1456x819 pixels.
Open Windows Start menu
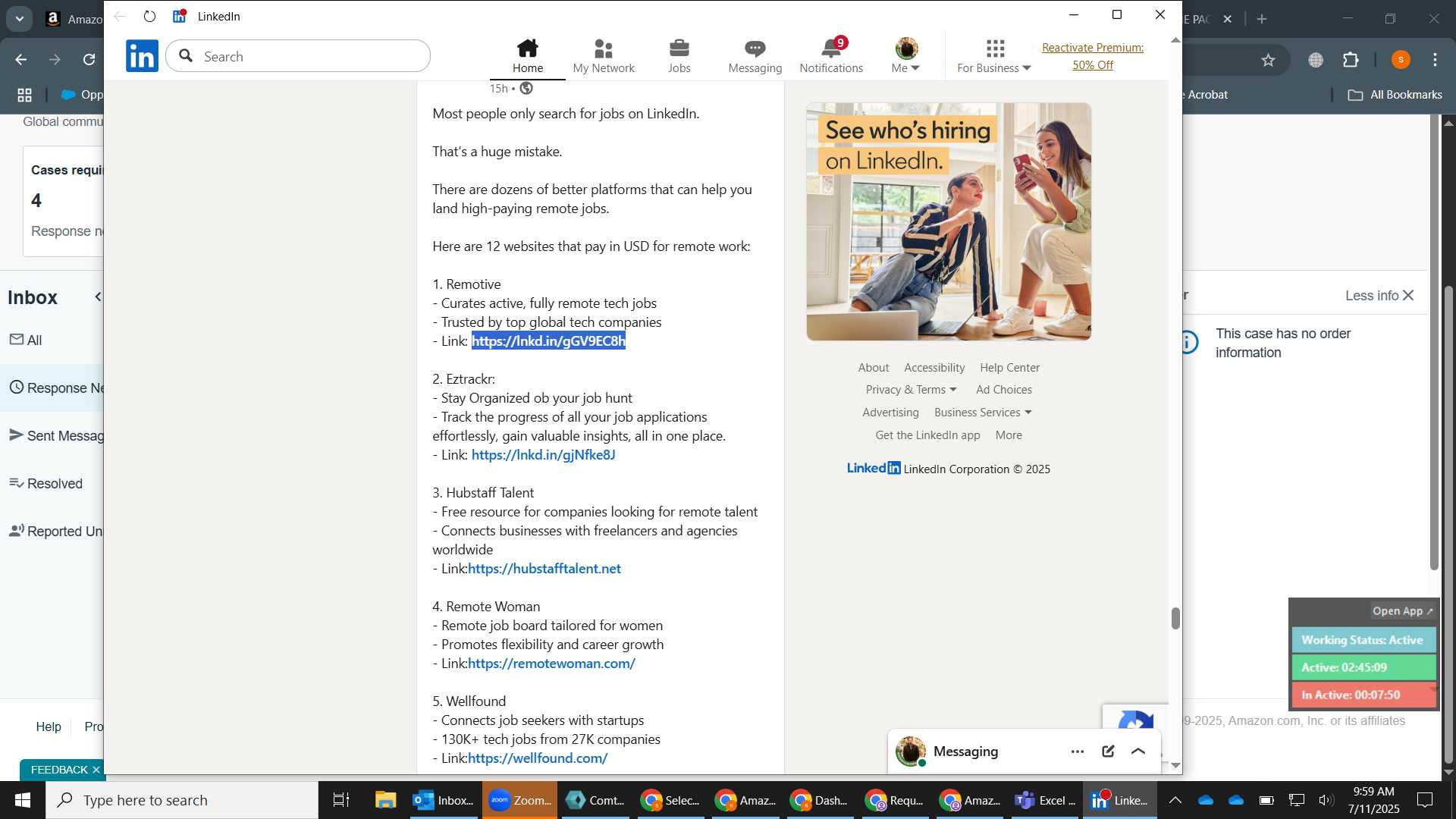(22, 800)
